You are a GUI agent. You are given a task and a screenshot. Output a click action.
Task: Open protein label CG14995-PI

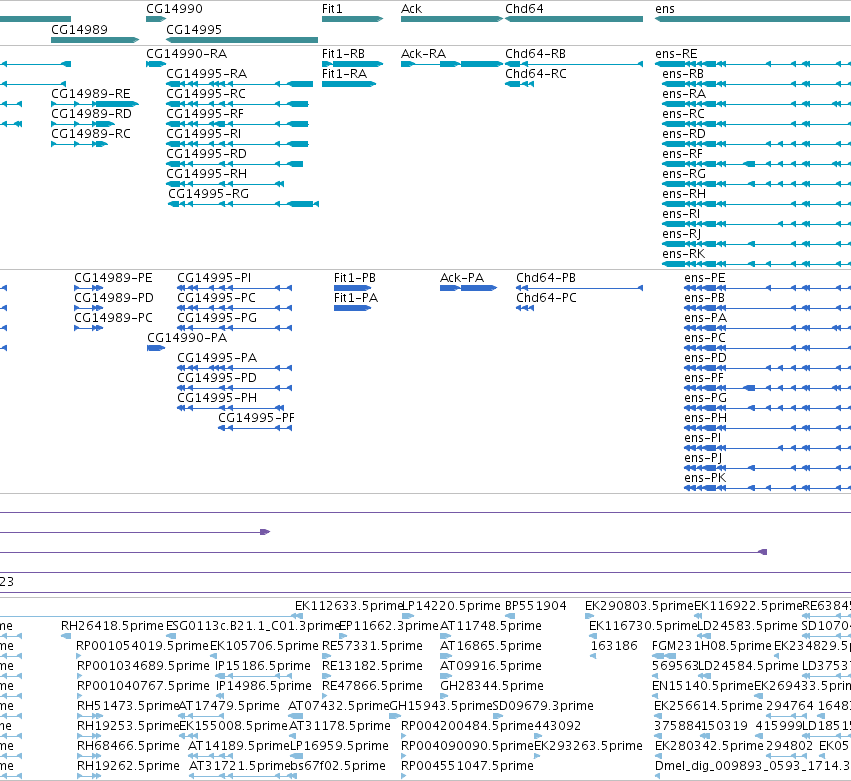pyautogui.click(x=214, y=278)
